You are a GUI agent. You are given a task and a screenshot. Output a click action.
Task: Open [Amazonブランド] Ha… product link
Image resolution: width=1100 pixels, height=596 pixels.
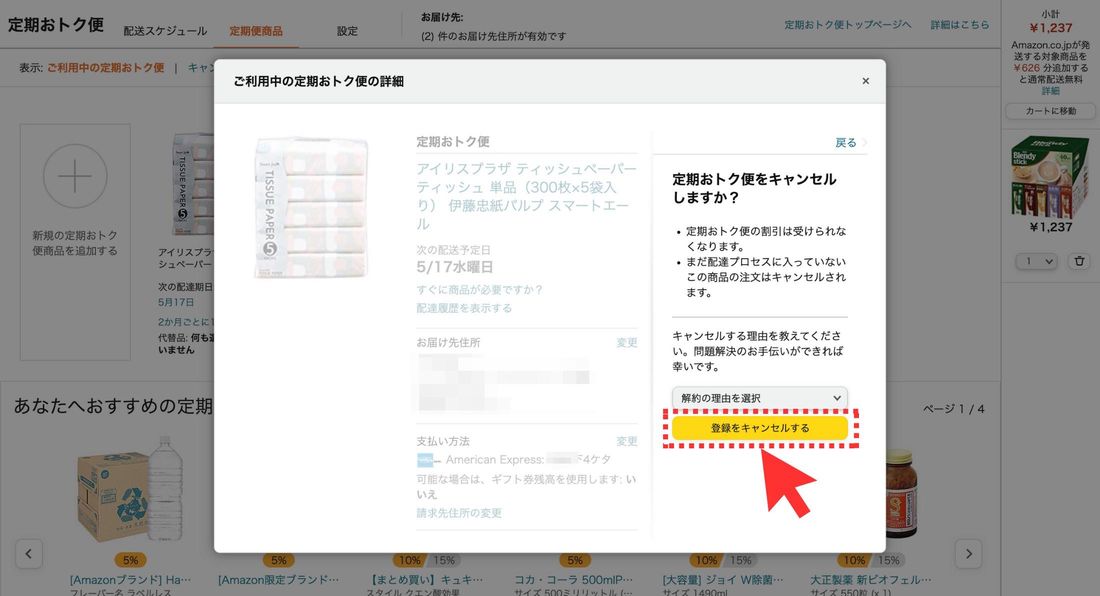click(130, 580)
